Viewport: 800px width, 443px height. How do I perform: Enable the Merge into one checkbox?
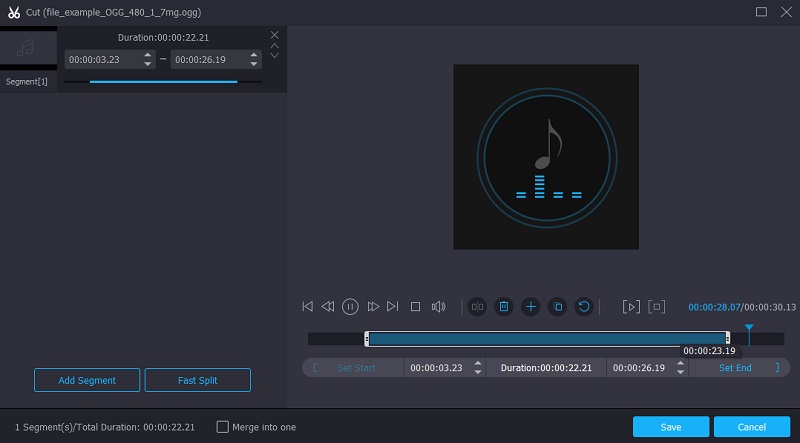click(x=223, y=427)
